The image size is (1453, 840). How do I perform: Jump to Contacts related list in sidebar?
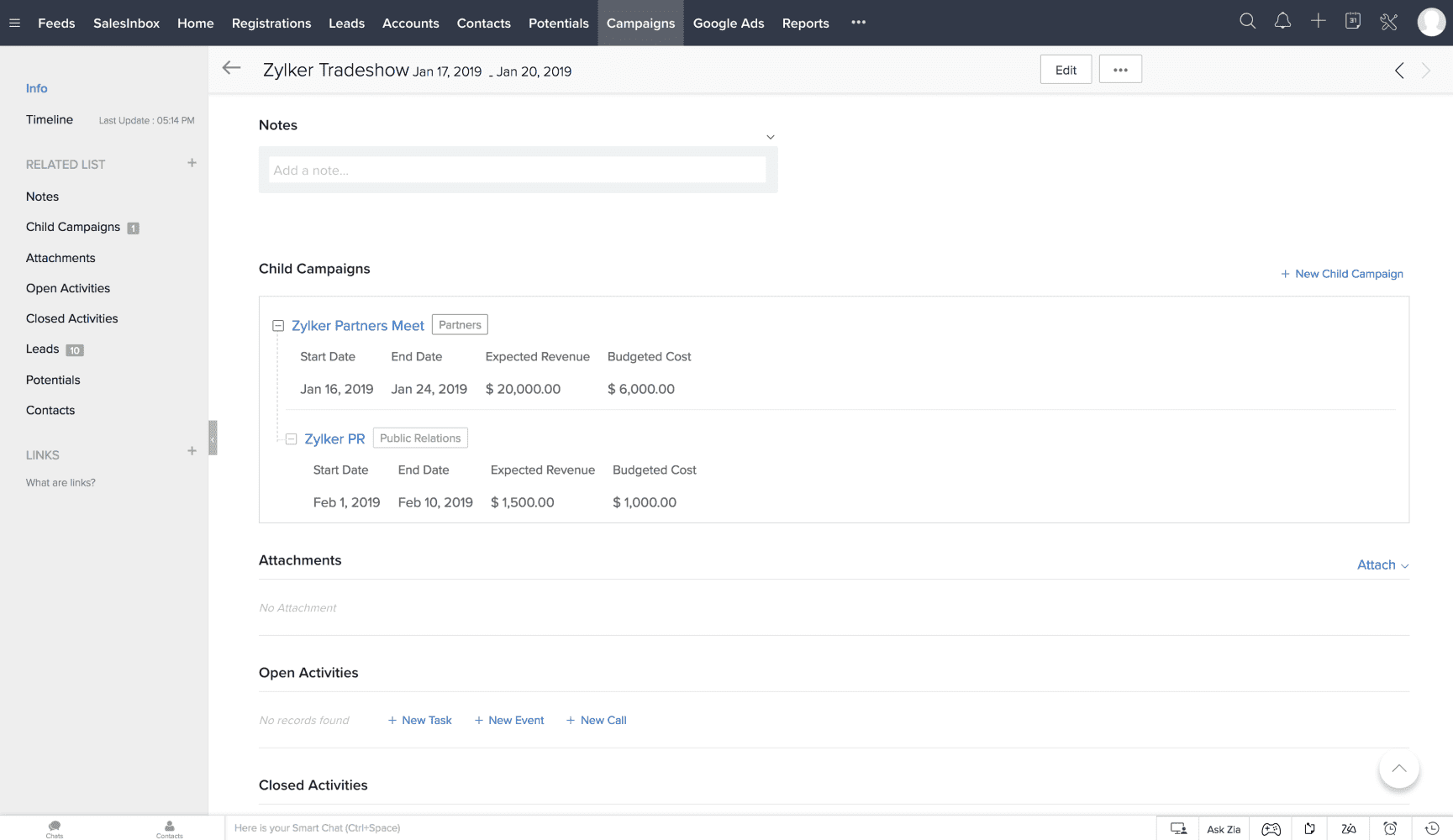click(x=50, y=410)
